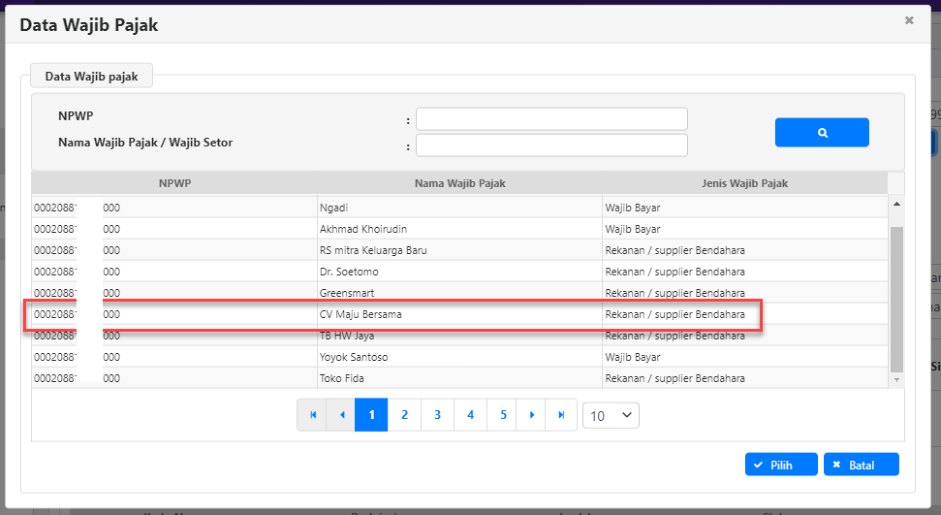941x515 pixels.
Task: Open the rows-per-page dropdown showing 10
Action: coord(610,415)
